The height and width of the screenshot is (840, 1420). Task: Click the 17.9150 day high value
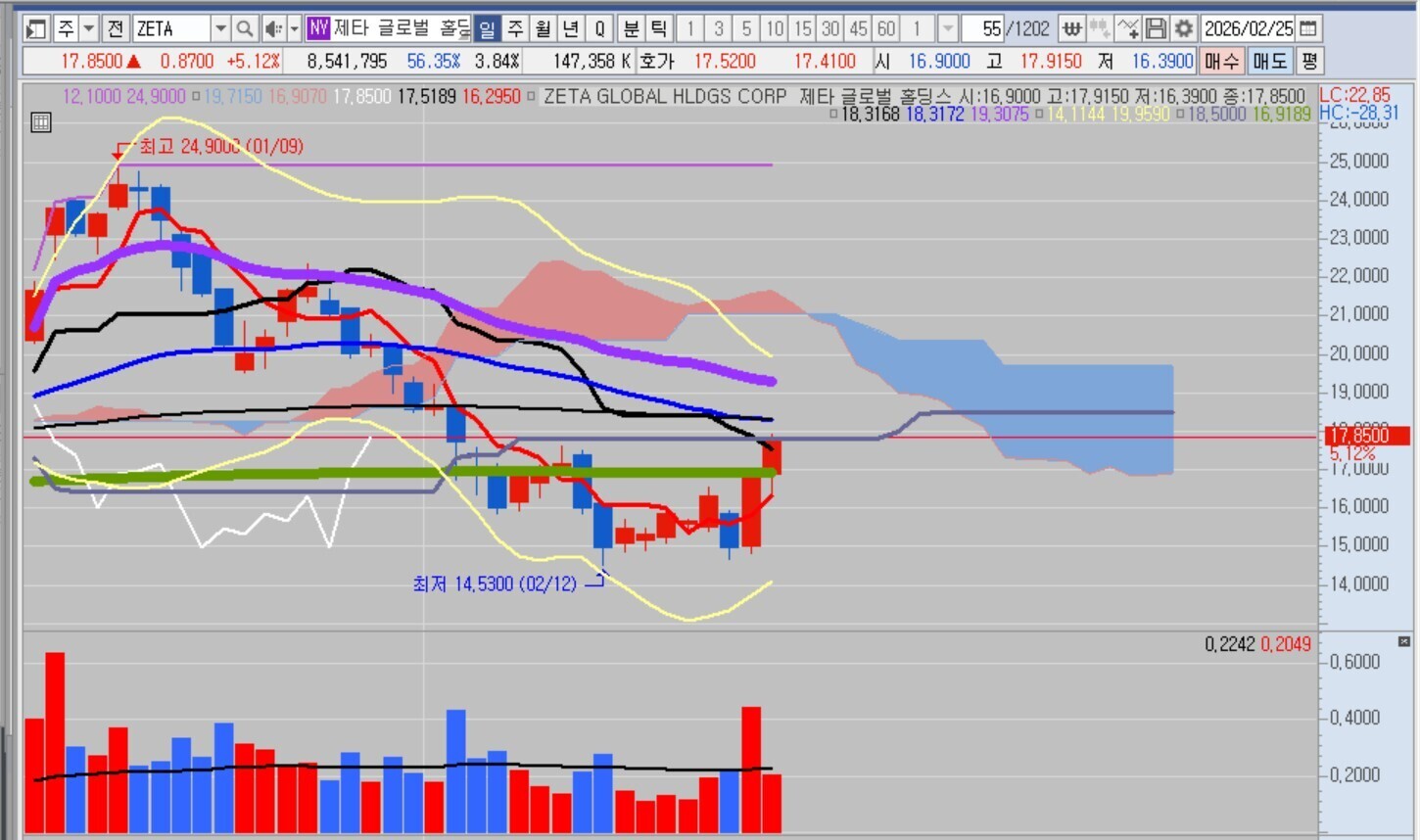coord(1051,61)
